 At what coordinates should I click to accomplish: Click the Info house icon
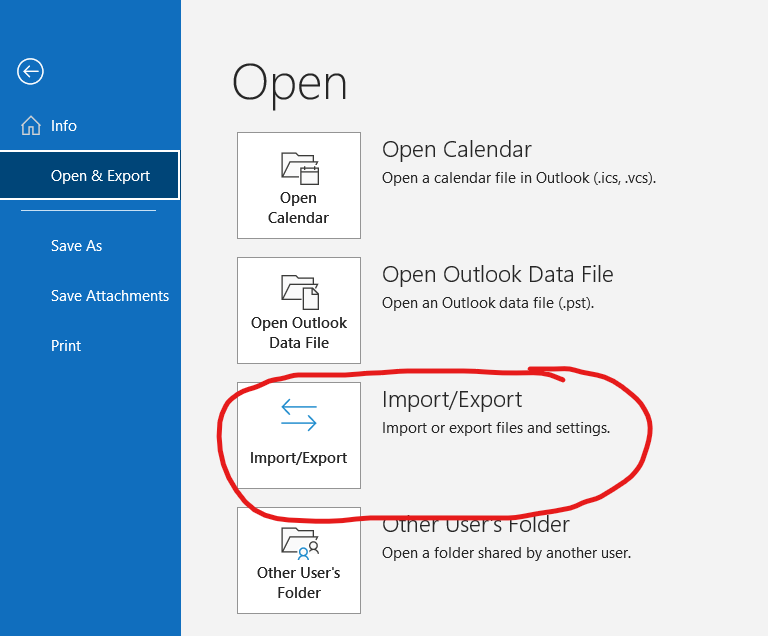coord(31,126)
